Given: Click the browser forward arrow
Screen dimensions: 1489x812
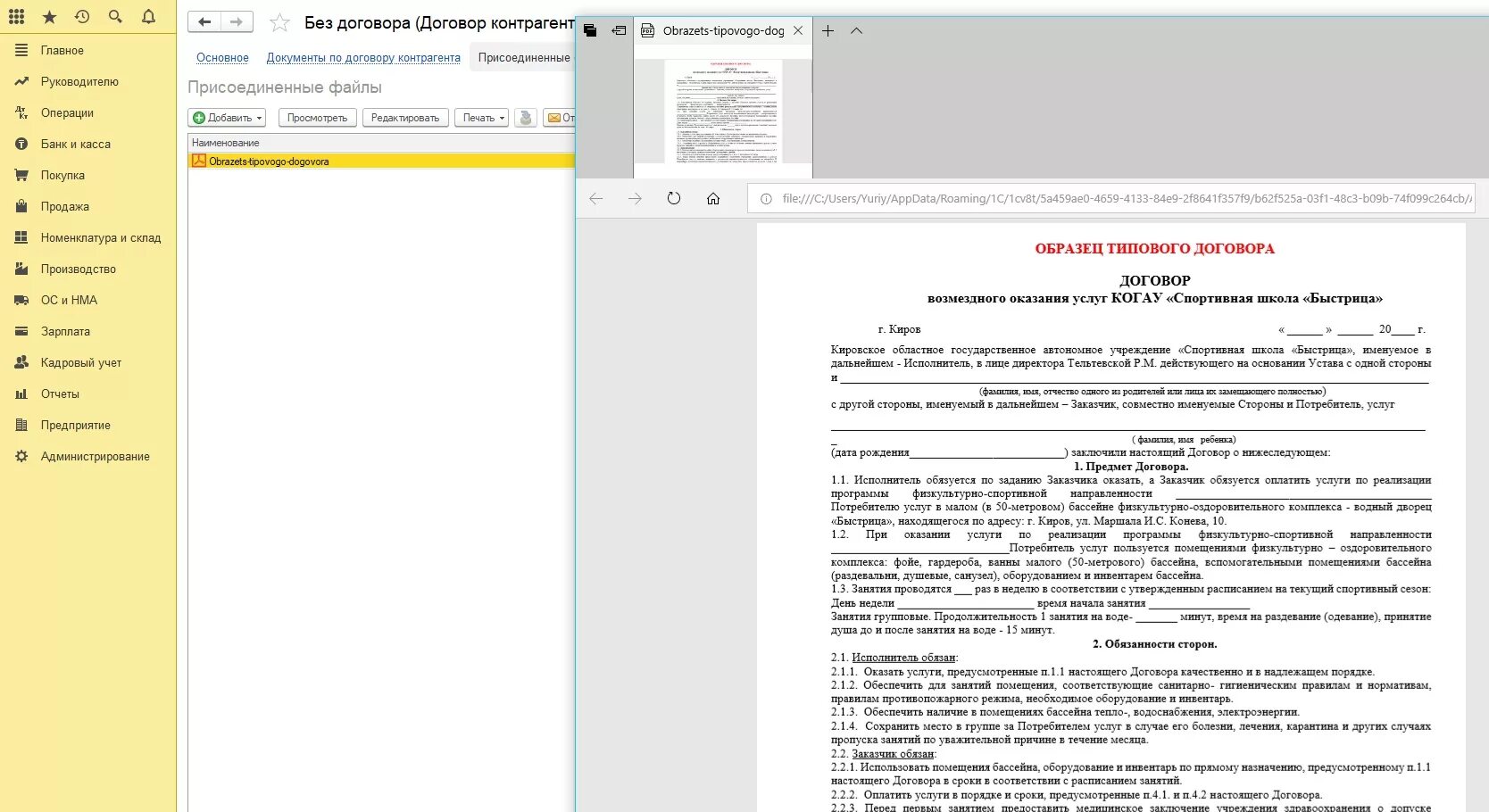Looking at the screenshot, I should click(635, 199).
